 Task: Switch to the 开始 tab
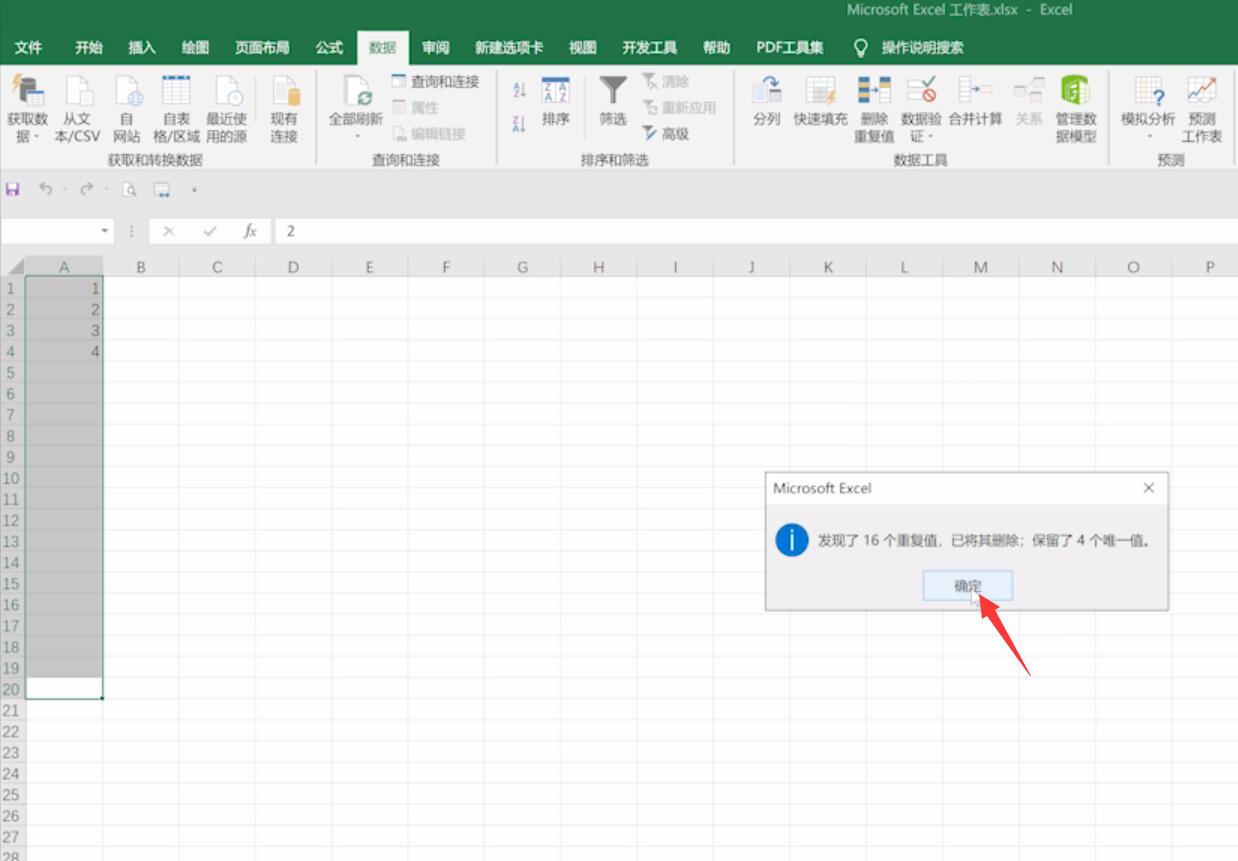coord(88,47)
